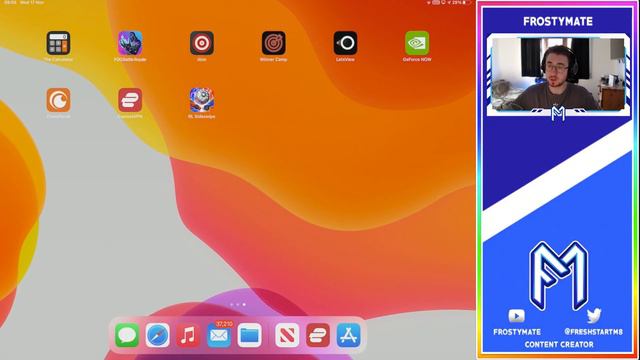The image size is (640, 360).
Task: Open the orange Crunchyroll app
Action: pos(58,100)
